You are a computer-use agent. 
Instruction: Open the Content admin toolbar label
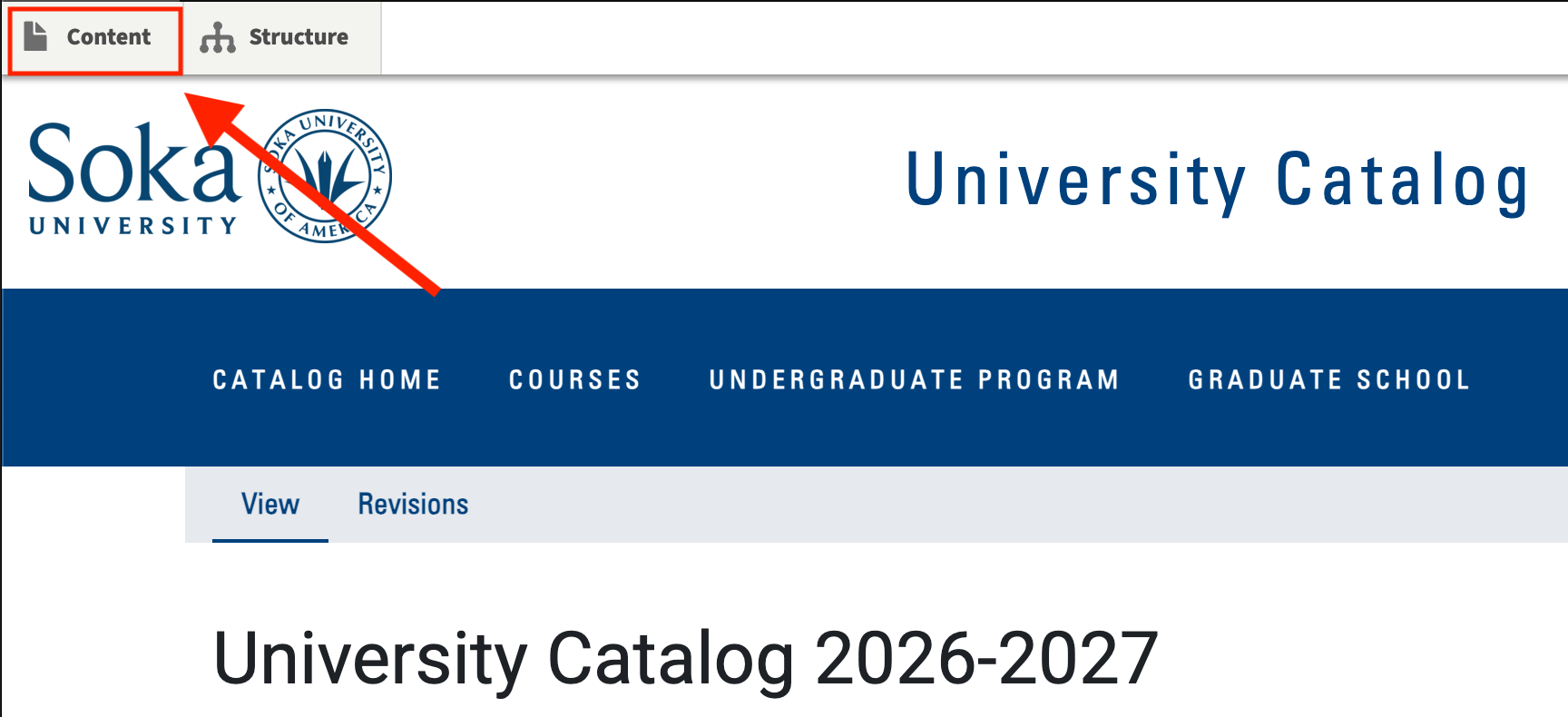coord(108,37)
